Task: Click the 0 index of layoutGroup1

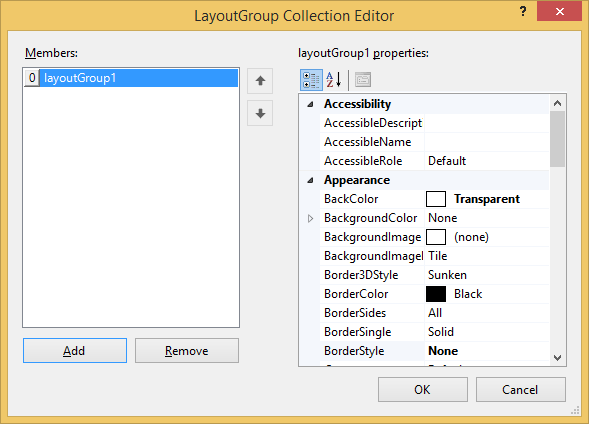Action: coord(32,78)
